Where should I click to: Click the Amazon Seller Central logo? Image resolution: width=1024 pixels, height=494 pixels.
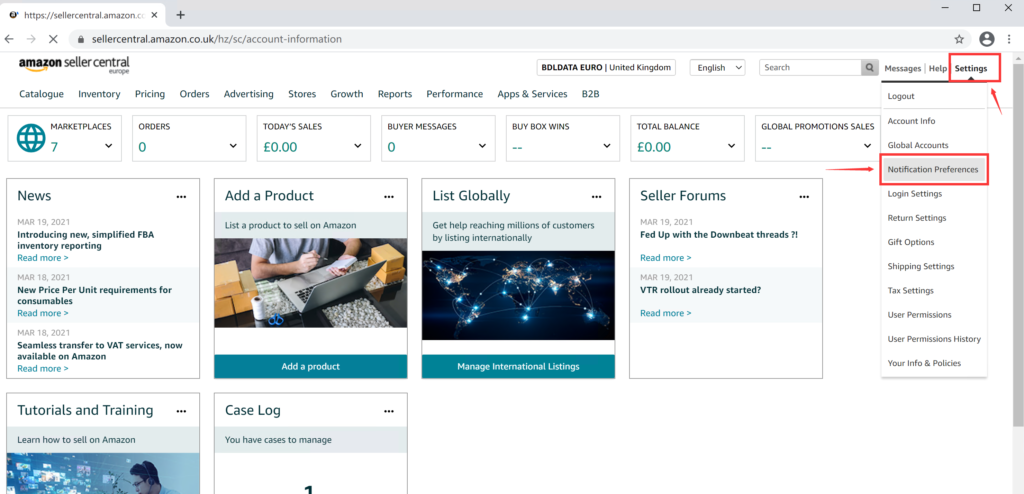(x=74, y=65)
